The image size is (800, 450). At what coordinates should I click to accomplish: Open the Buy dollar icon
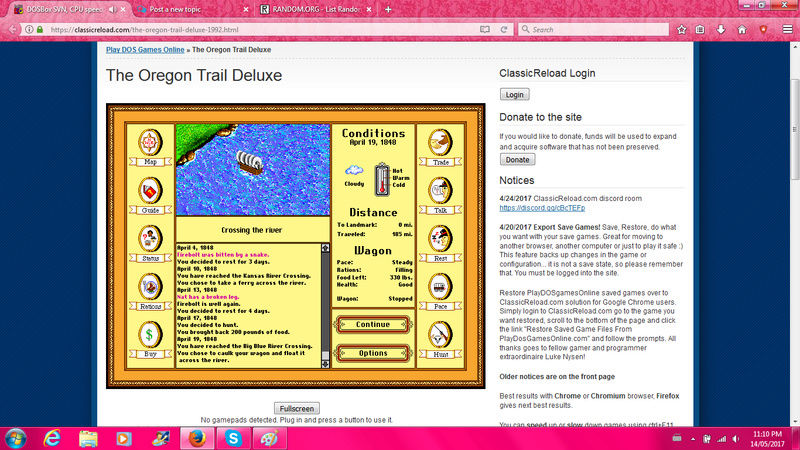pyautogui.click(x=150, y=340)
